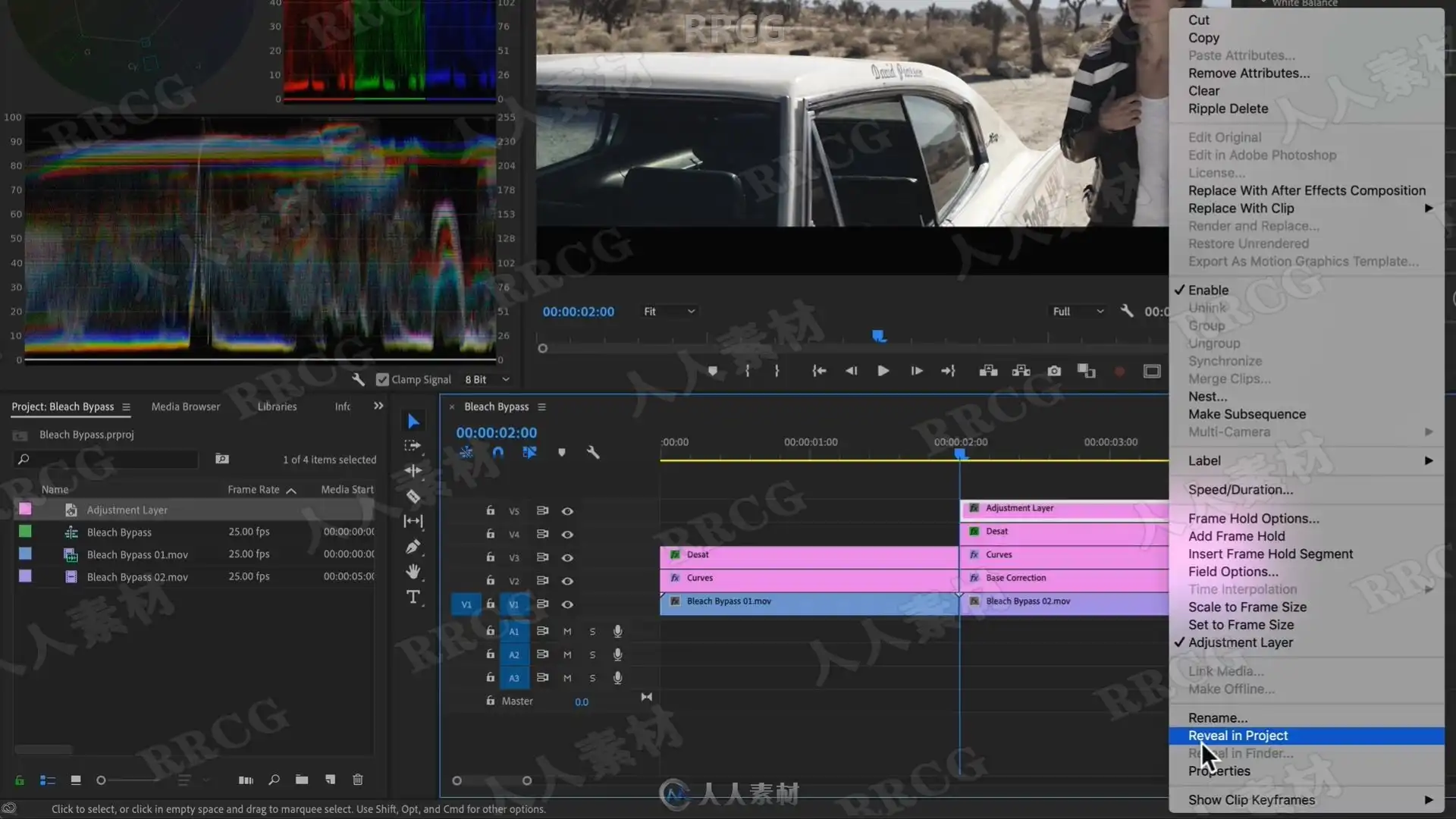Image resolution: width=1456 pixels, height=819 pixels.
Task: Hide track V3 with its eye icon
Action: (567, 557)
